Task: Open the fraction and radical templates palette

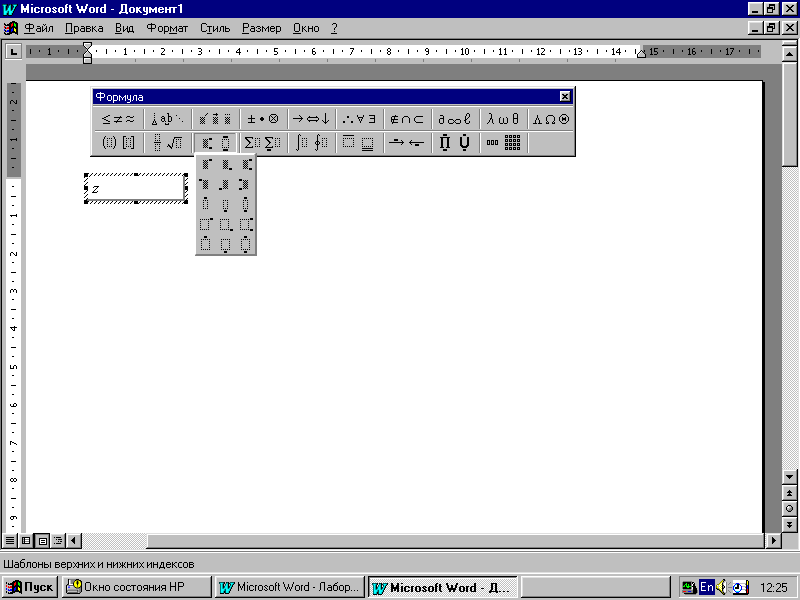Action: click(x=167, y=142)
